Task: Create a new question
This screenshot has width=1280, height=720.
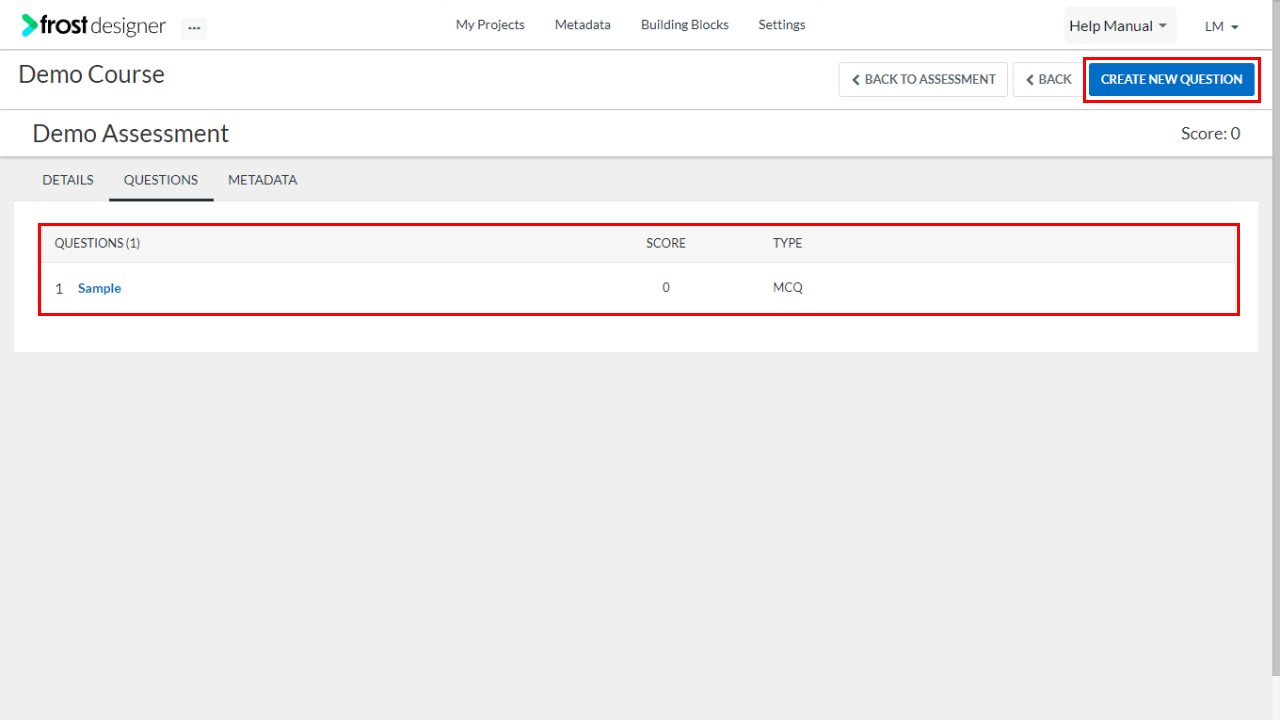Action: click(1172, 80)
